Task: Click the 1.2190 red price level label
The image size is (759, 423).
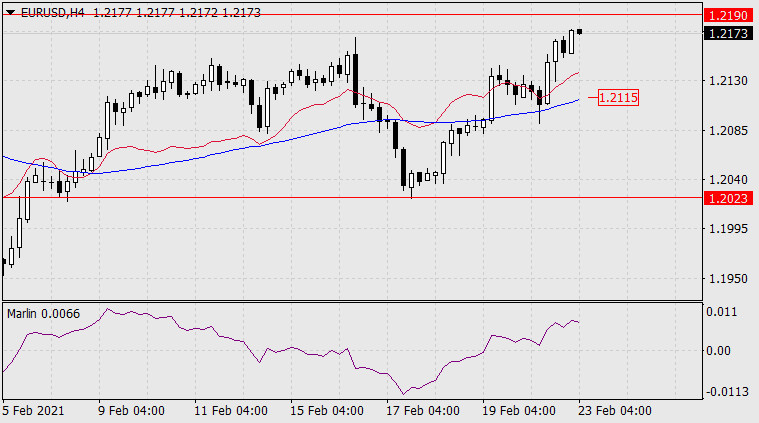Action: tap(728, 15)
